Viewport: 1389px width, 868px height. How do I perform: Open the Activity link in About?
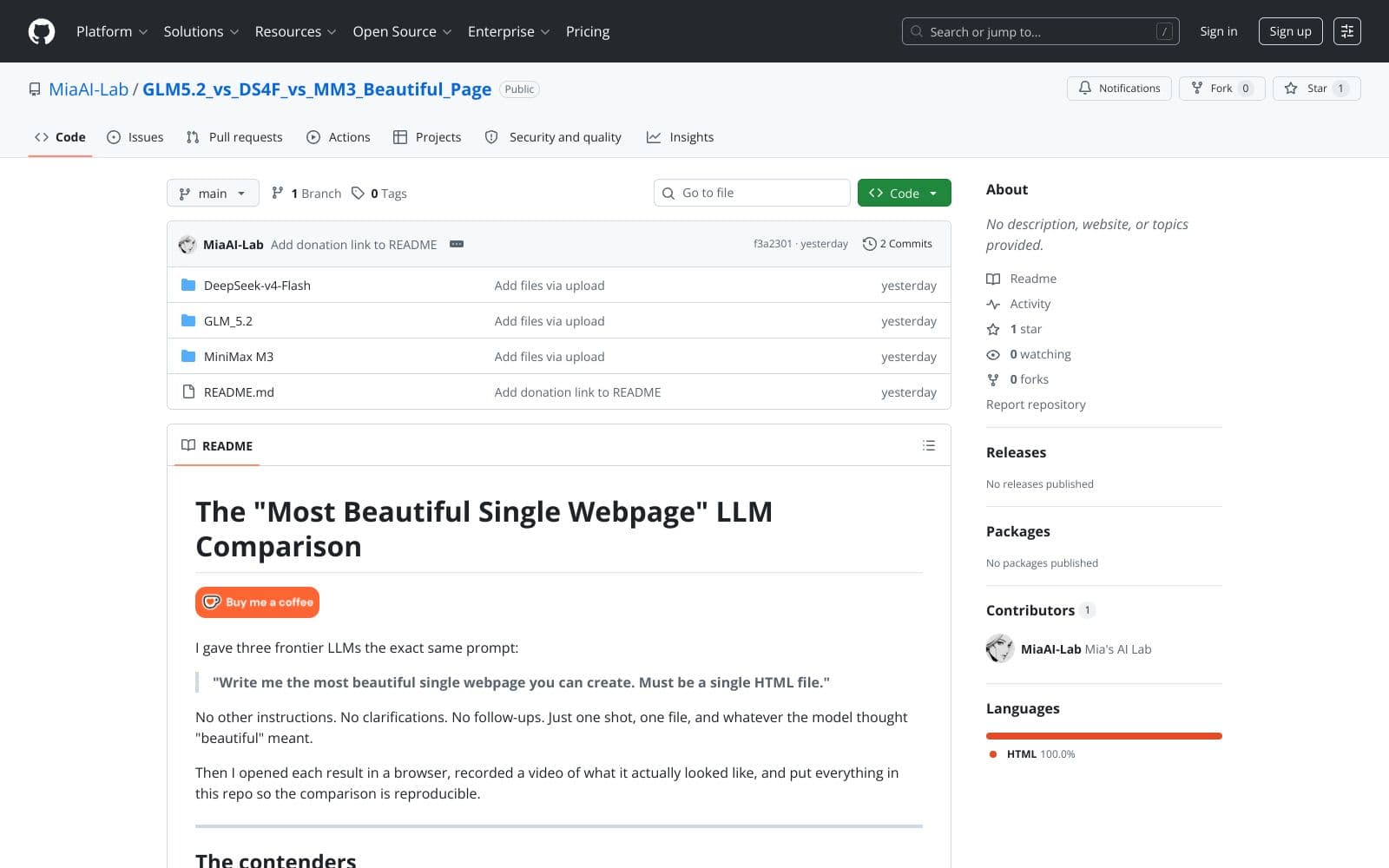(x=1018, y=304)
